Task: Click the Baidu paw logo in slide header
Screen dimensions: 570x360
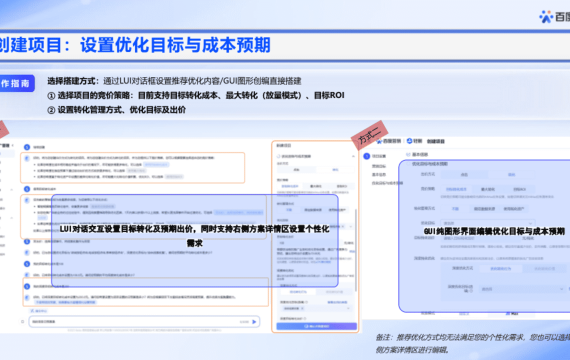Action: (546, 16)
